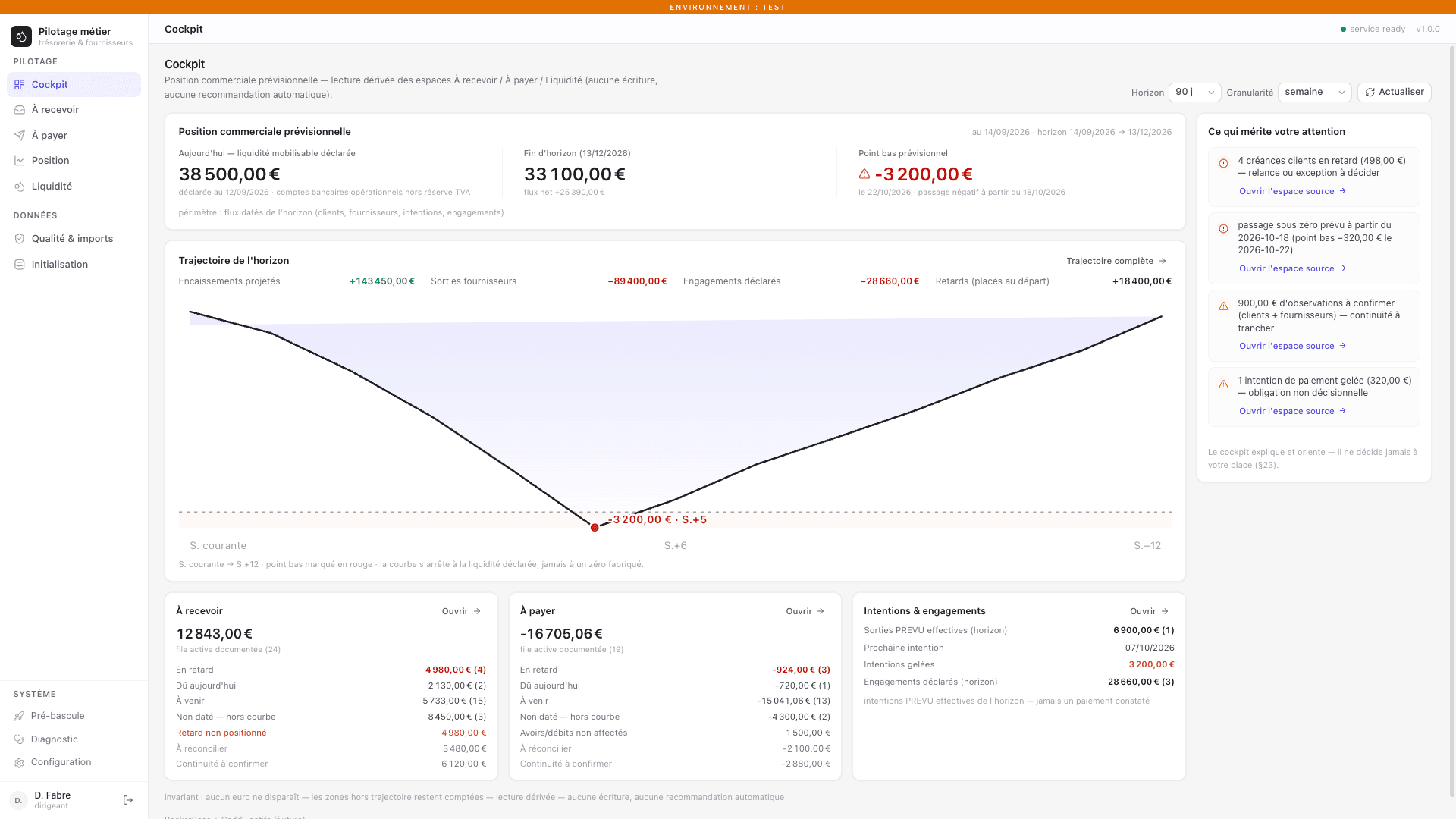Image resolution: width=1456 pixels, height=819 pixels.
Task: Click the À payer send icon in sidebar
Action: (x=20, y=136)
